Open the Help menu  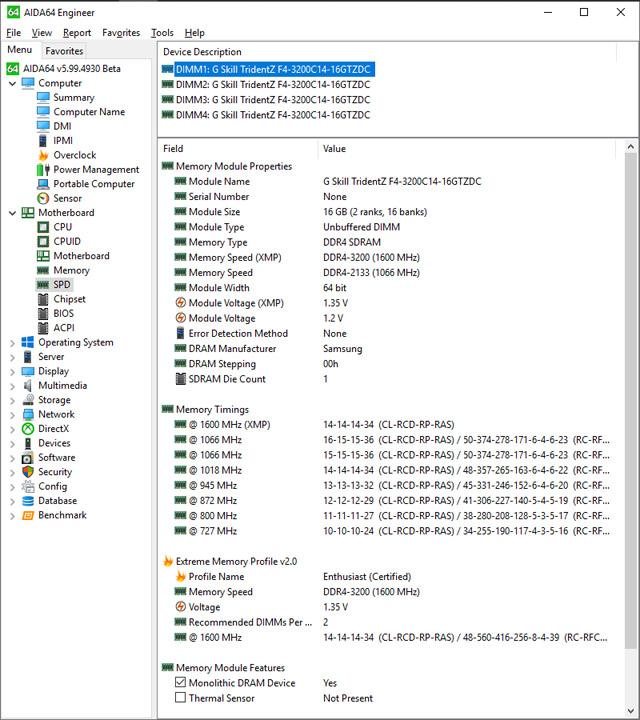click(x=195, y=33)
